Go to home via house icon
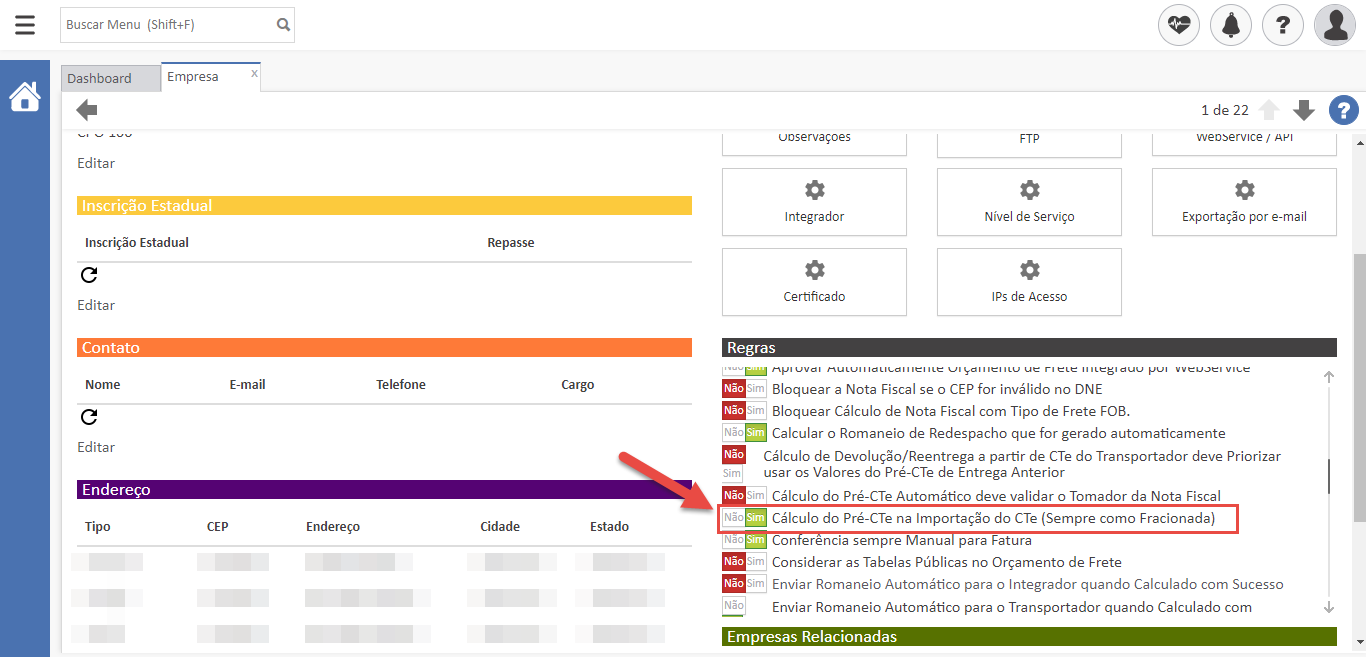1366x657 pixels. point(25,97)
